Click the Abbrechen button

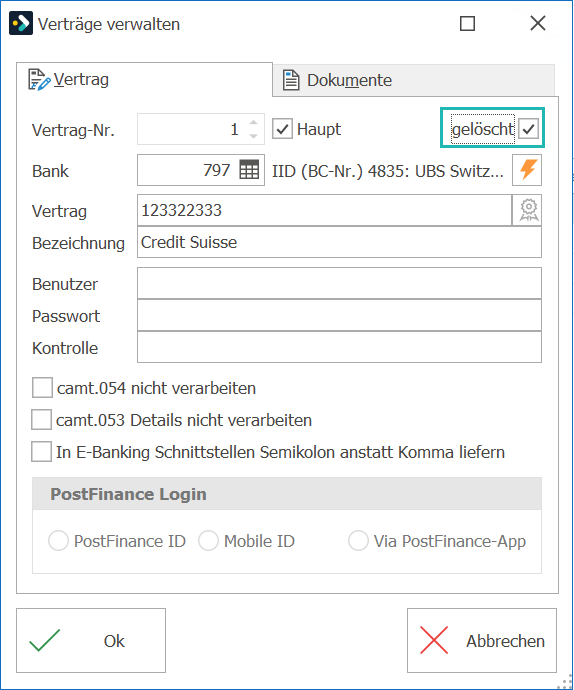point(482,641)
